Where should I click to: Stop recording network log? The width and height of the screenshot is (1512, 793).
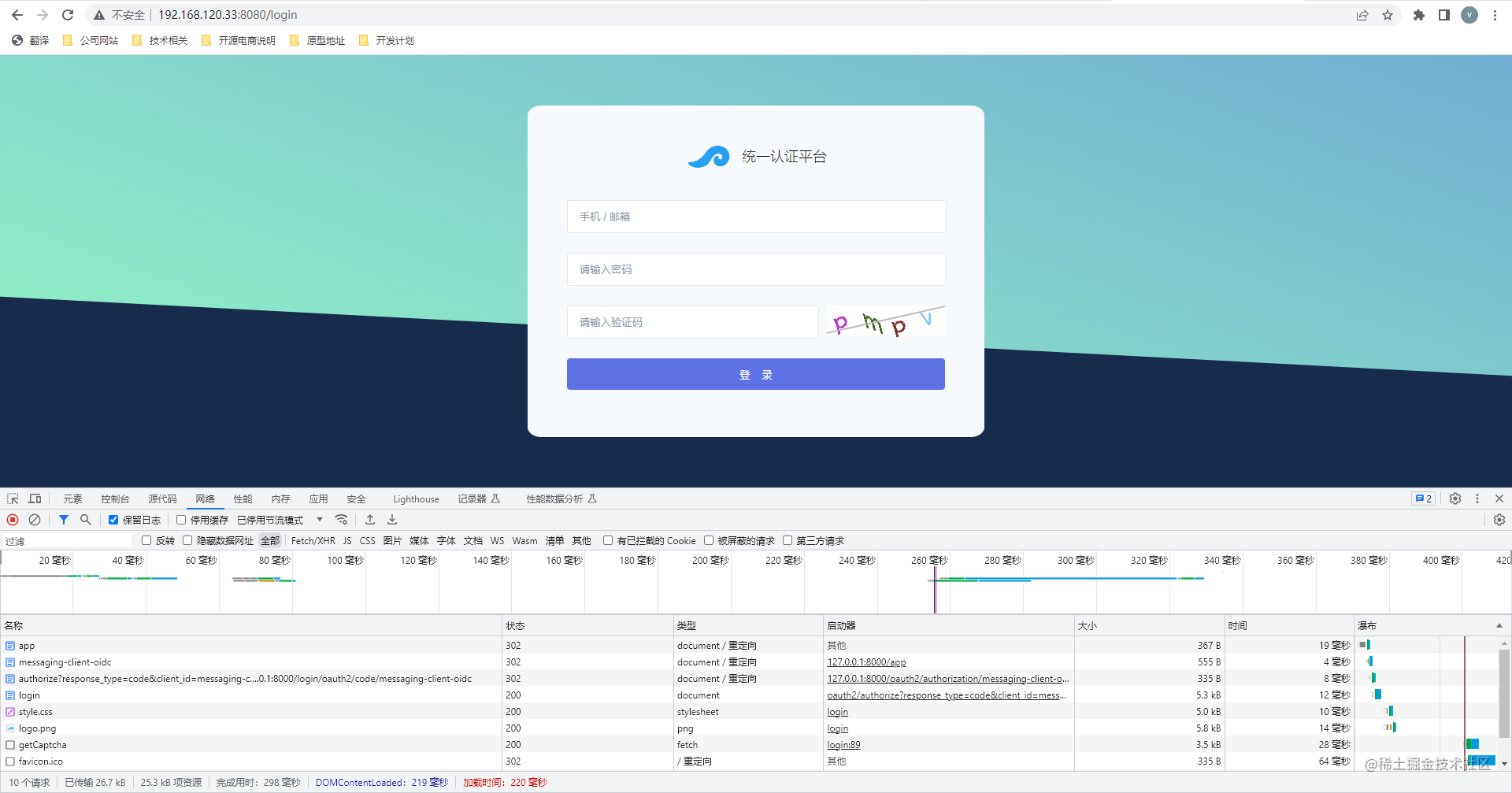pos(13,520)
